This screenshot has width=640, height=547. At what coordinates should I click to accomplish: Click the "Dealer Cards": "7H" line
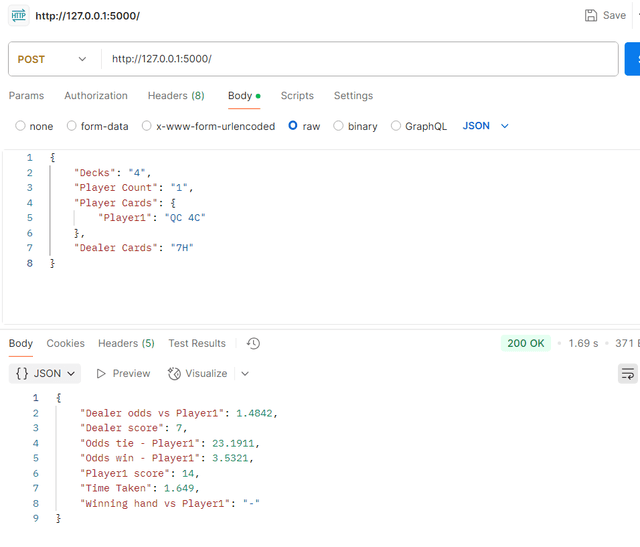(x=133, y=248)
